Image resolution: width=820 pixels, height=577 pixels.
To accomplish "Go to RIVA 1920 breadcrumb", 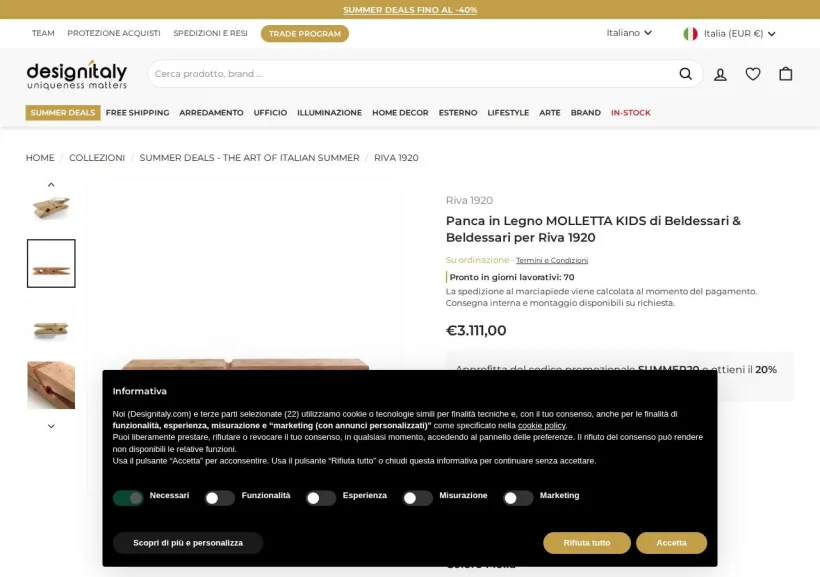I will click(x=396, y=157).
